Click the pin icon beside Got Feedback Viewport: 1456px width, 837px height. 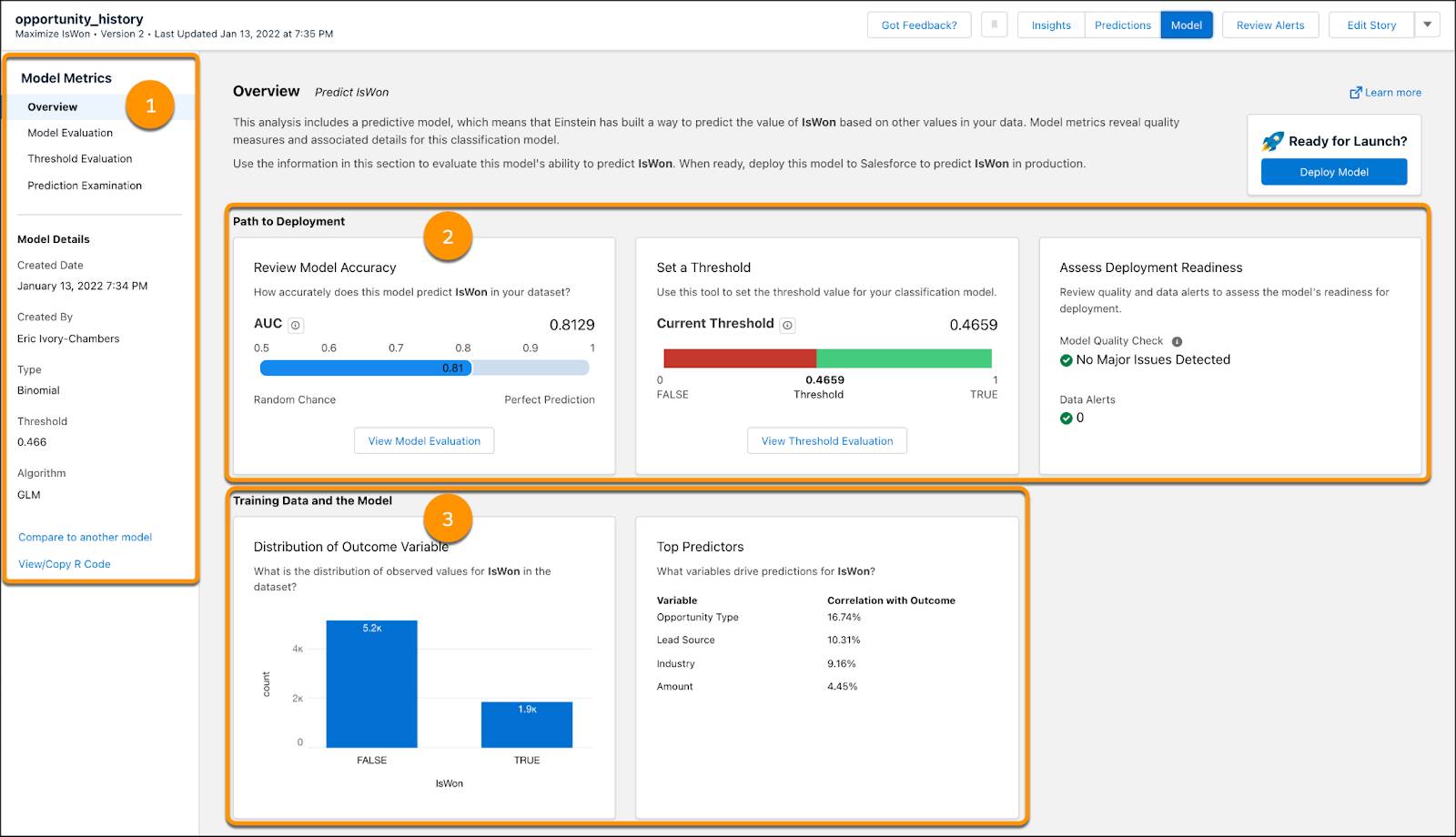[995, 25]
